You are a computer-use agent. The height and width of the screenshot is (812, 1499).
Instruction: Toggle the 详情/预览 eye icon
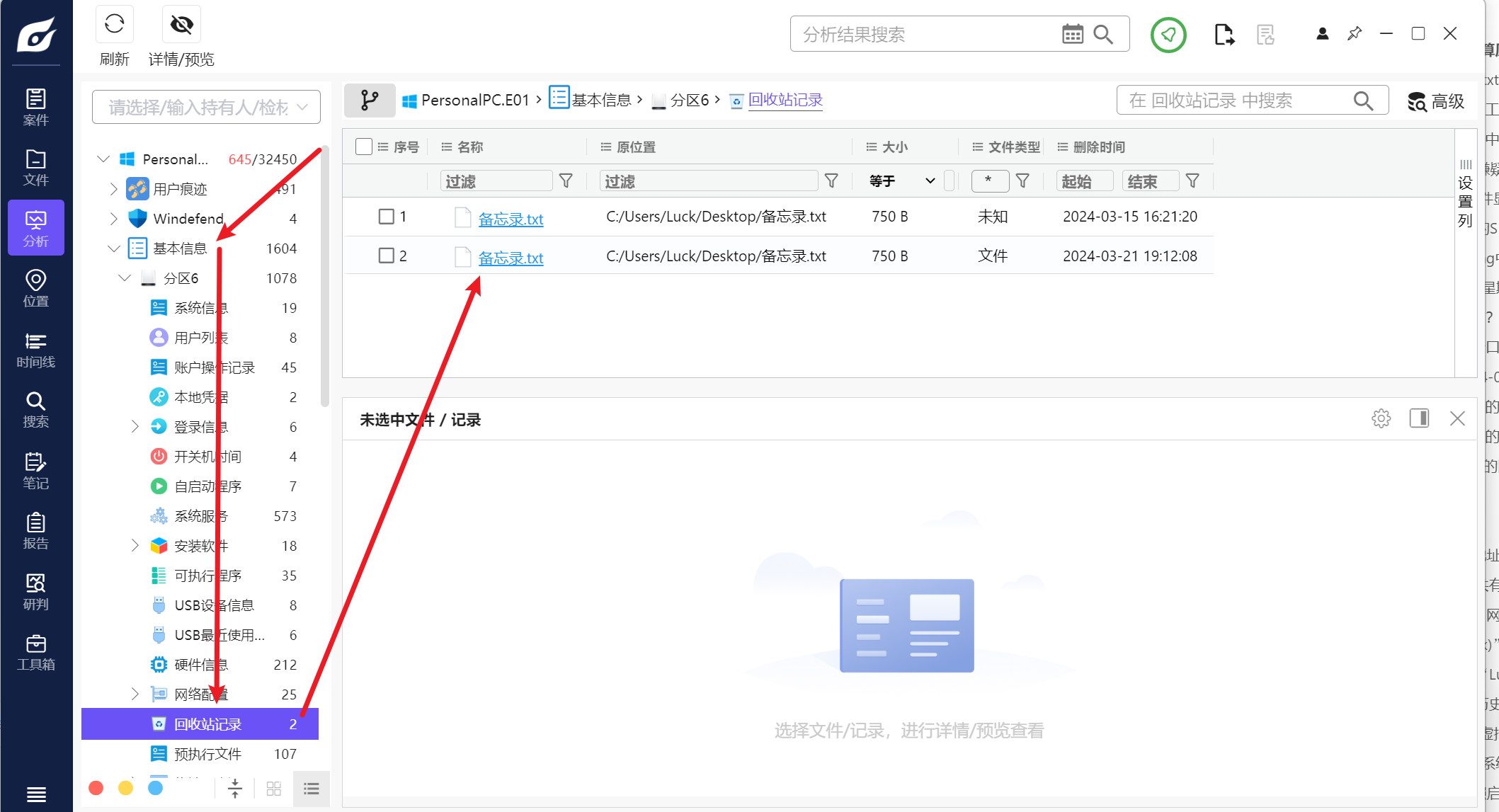(181, 25)
